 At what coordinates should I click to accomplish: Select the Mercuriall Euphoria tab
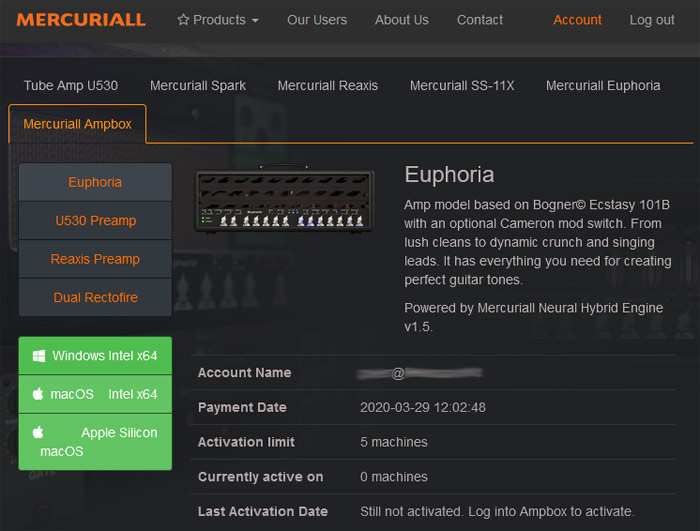point(603,85)
